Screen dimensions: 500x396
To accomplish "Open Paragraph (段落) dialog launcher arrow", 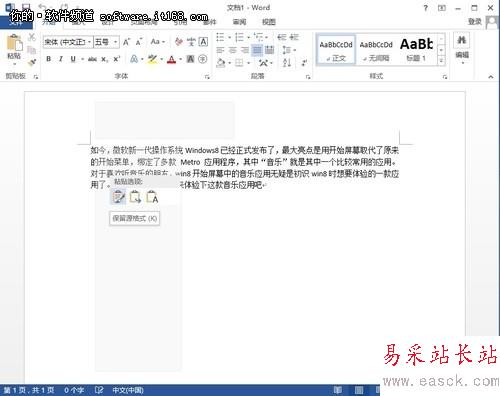I will pyautogui.click(x=308, y=77).
